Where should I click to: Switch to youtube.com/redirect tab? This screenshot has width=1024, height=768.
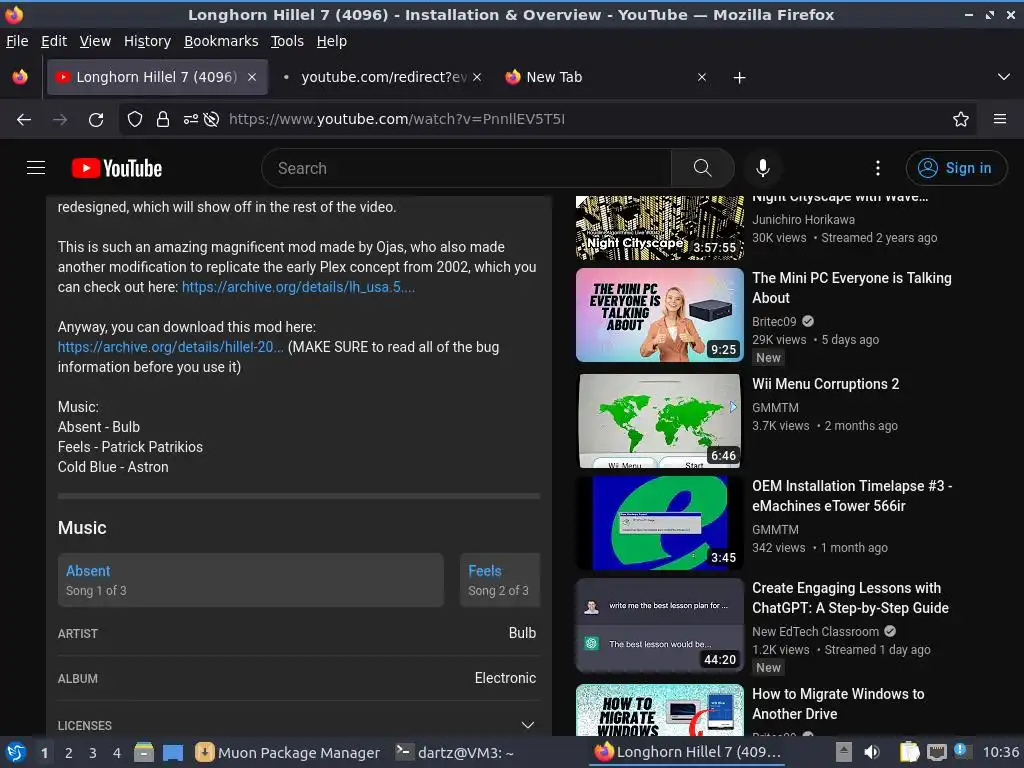point(381,77)
